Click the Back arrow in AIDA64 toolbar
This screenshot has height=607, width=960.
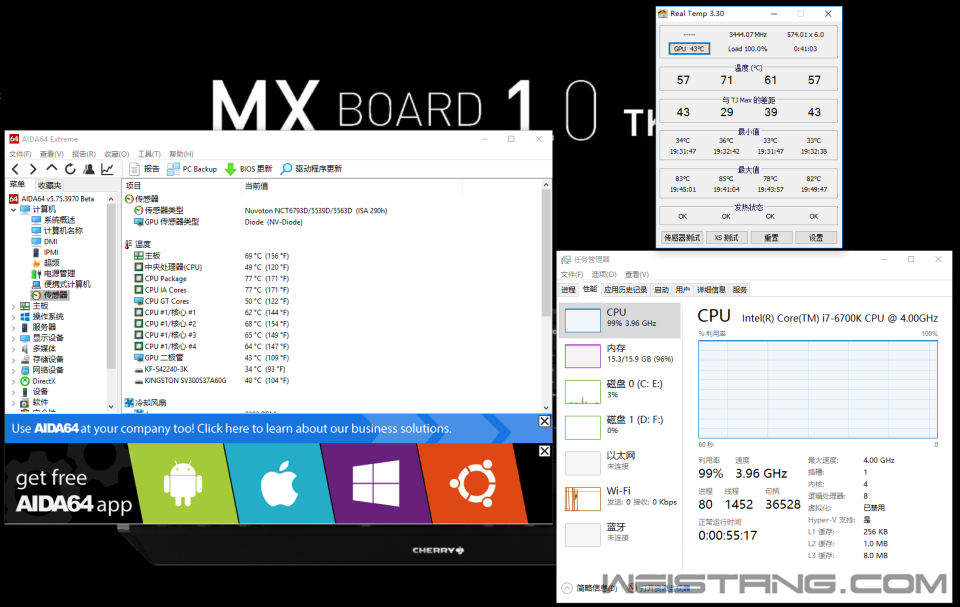(15, 169)
